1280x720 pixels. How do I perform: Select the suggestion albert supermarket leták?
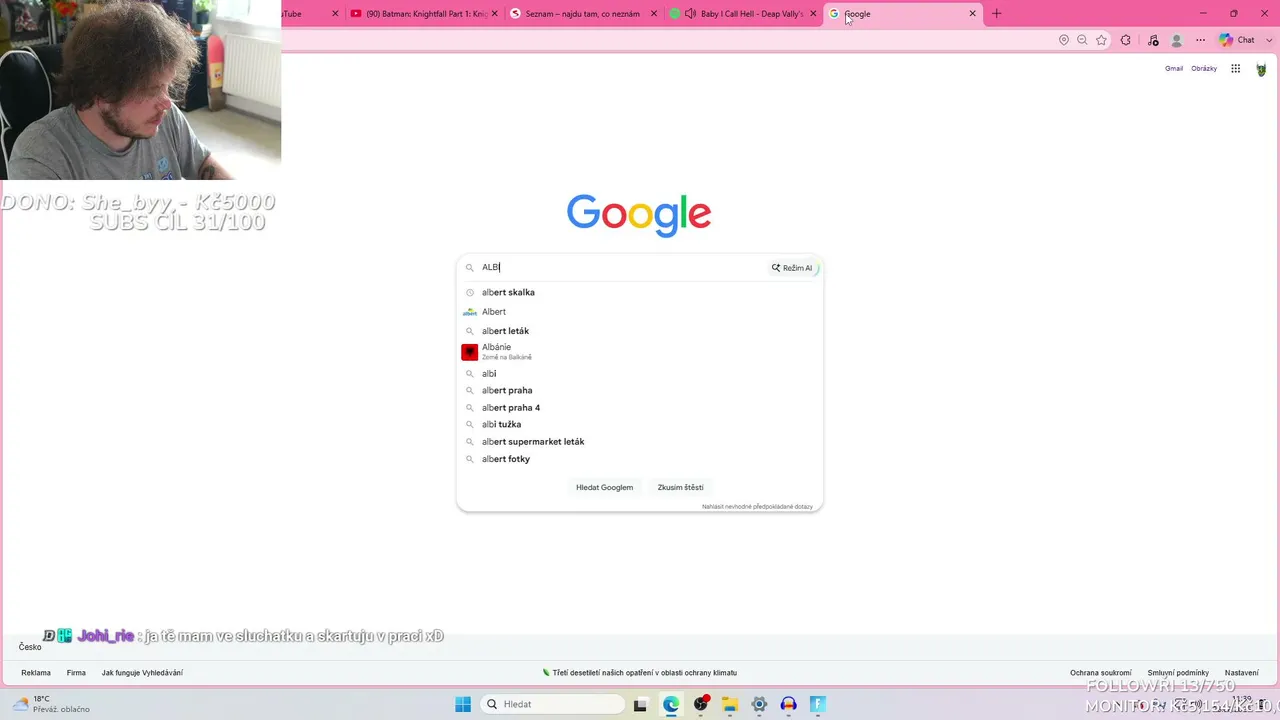[x=640, y=442]
